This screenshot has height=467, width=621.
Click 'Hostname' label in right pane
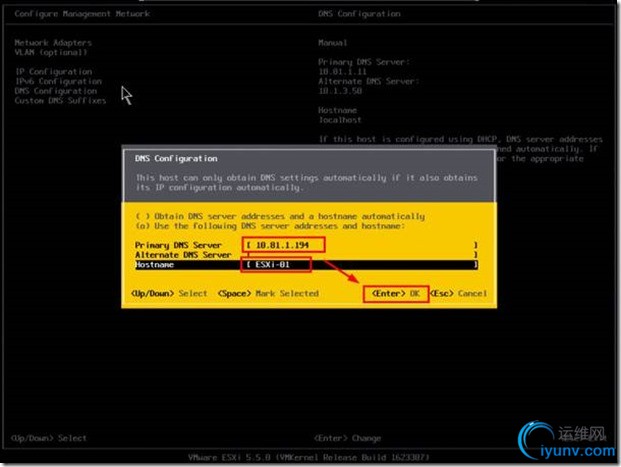(x=337, y=110)
